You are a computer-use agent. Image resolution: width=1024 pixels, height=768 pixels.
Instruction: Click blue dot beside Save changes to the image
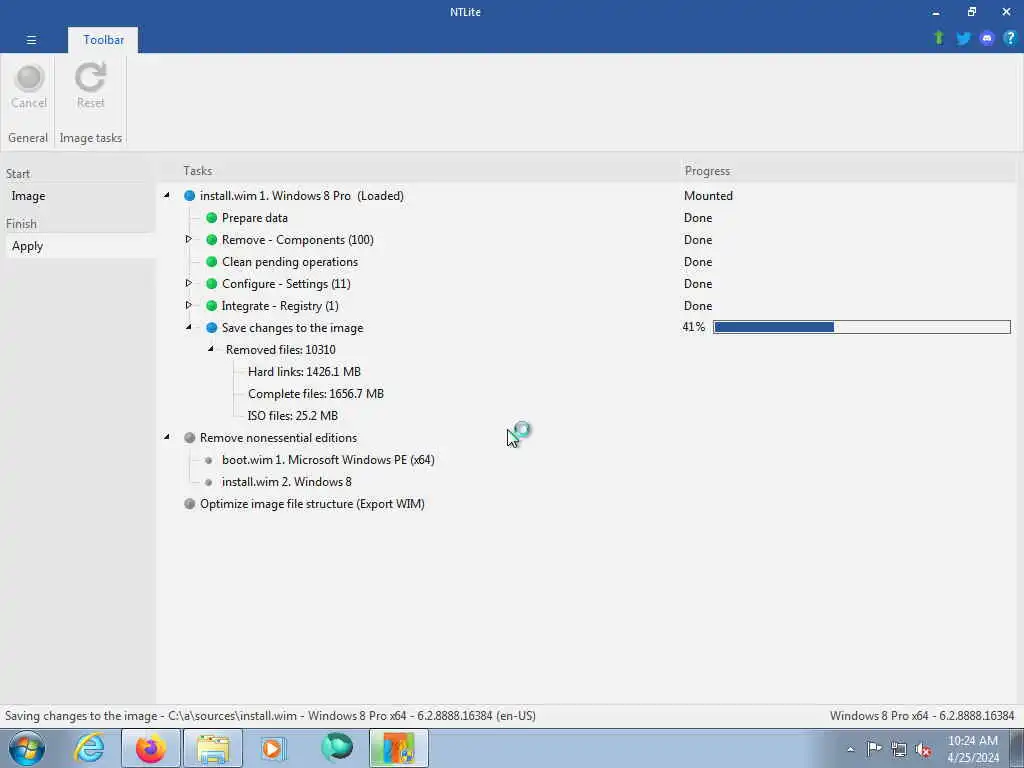pos(212,328)
